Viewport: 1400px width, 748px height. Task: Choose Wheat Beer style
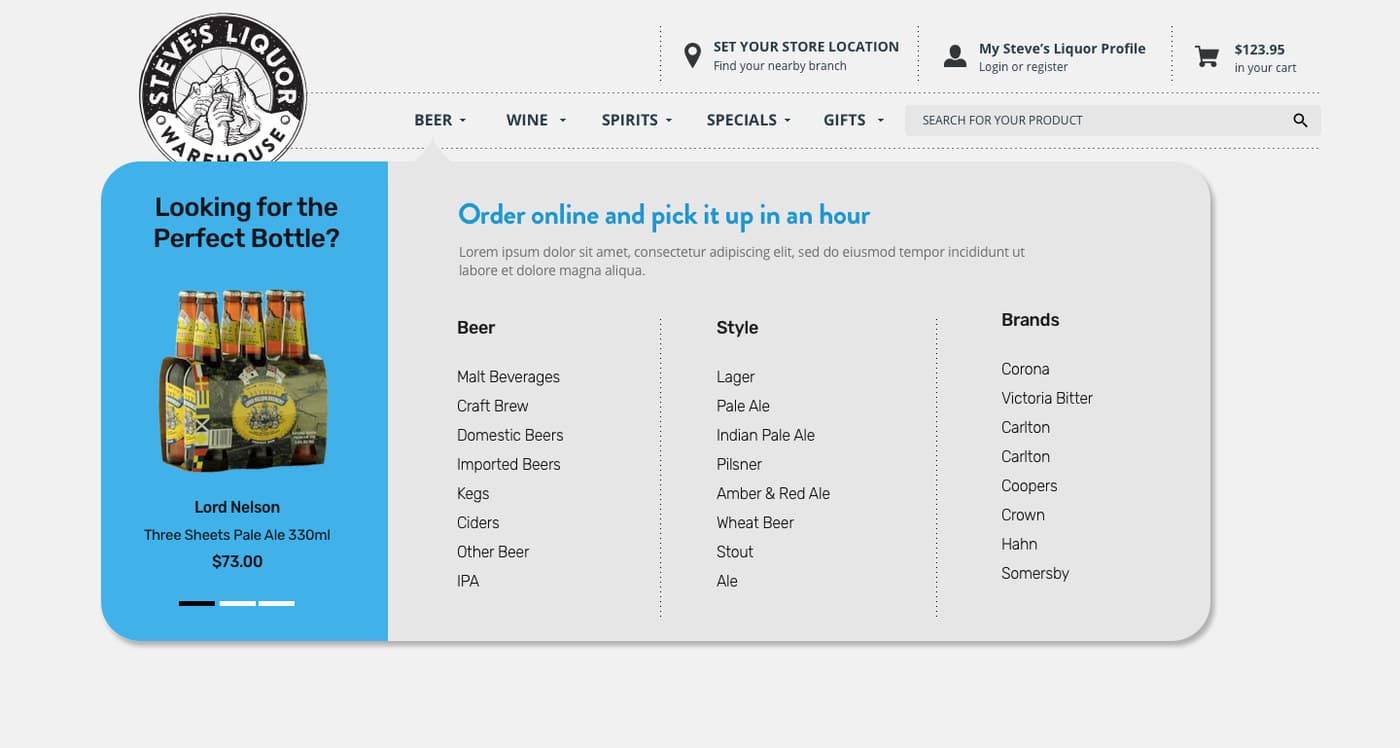[755, 523]
